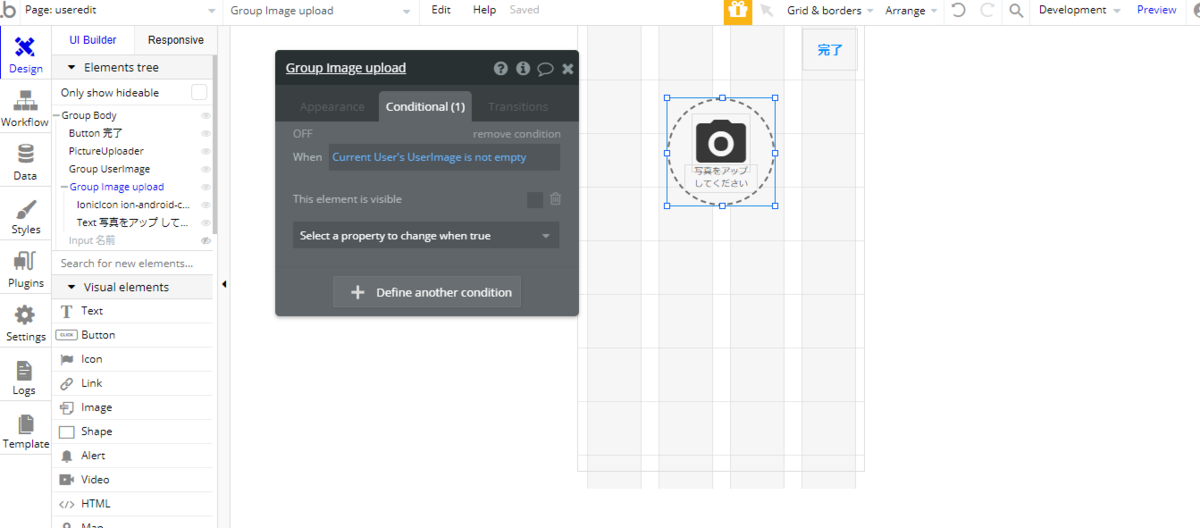Screen dimensions: 1200x528
Task: Open help question-mark in property editor
Action: coord(501,68)
